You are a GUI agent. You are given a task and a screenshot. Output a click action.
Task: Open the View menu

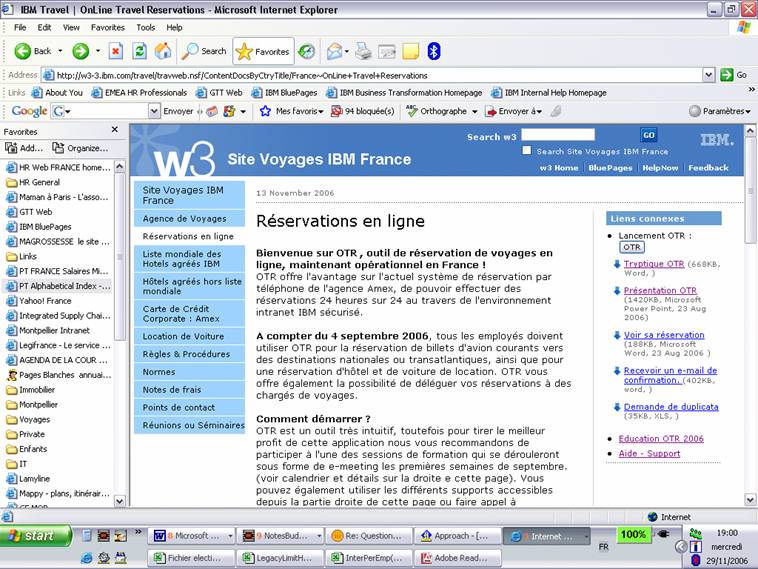[x=71, y=28]
